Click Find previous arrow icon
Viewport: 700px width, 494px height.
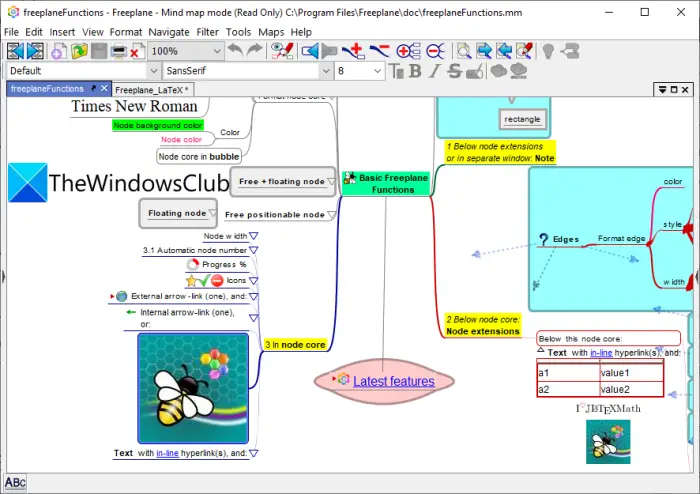[x=504, y=51]
